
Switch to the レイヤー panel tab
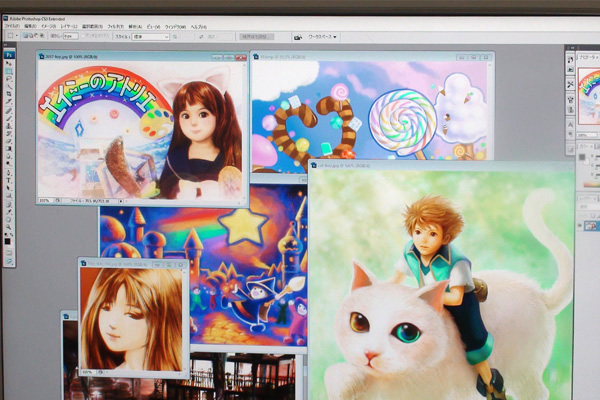(x=586, y=199)
